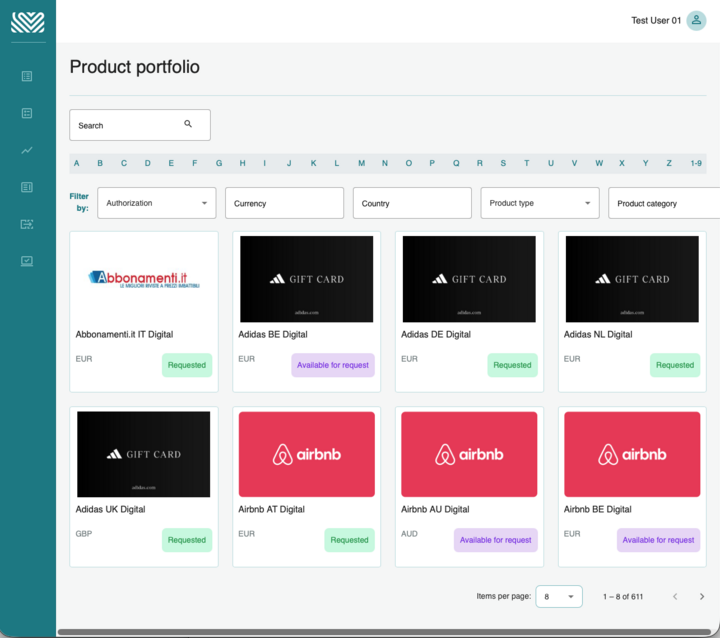
Task: Open the Adidas NL gift card image
Action: pyautogui.click(x=632, y=279)
